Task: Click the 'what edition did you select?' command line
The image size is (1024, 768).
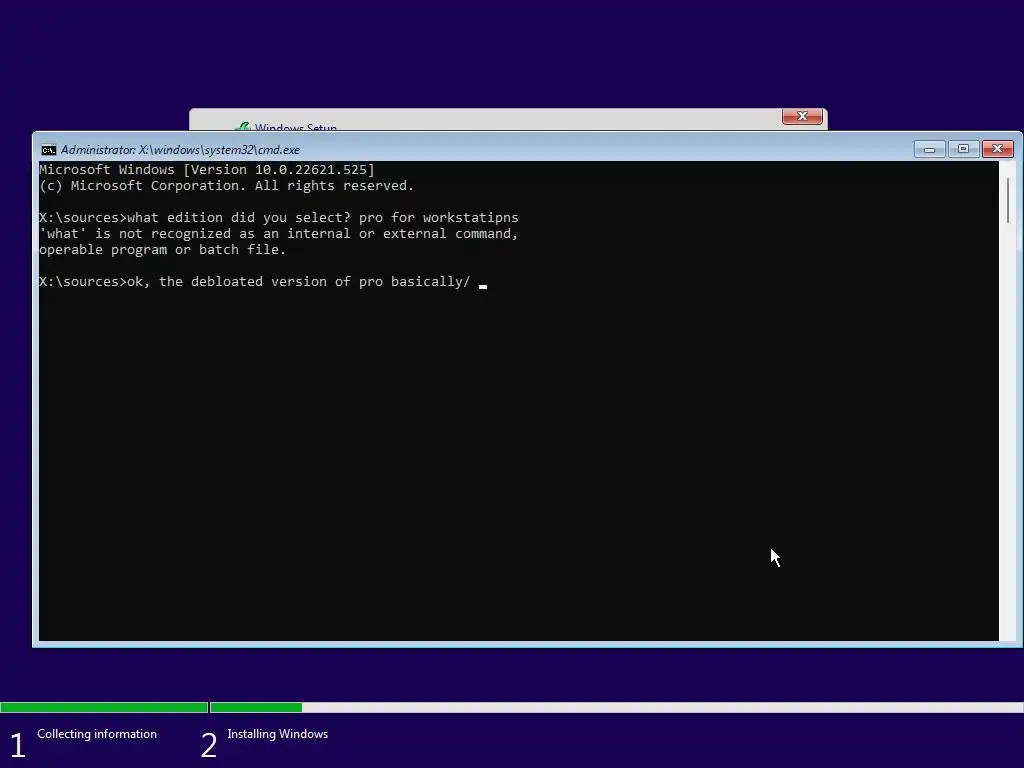Action: (279, 217)
